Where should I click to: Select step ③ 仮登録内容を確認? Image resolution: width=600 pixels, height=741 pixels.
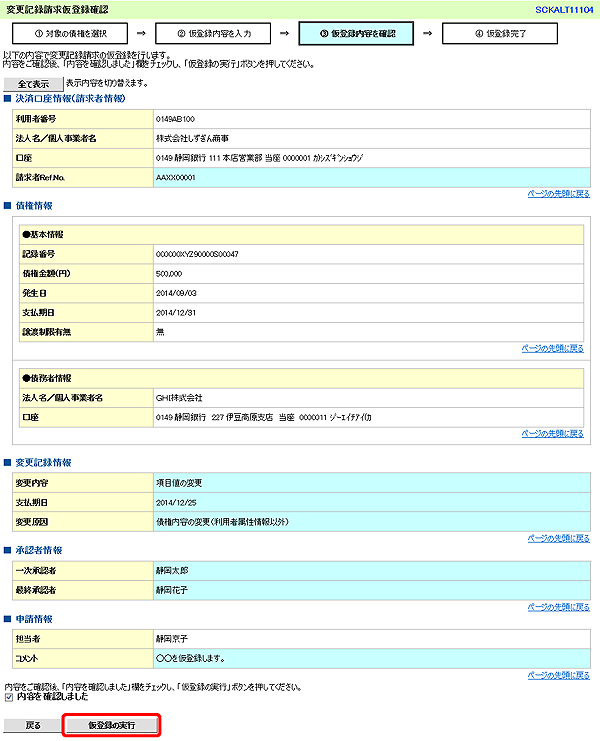coord(356,34)
